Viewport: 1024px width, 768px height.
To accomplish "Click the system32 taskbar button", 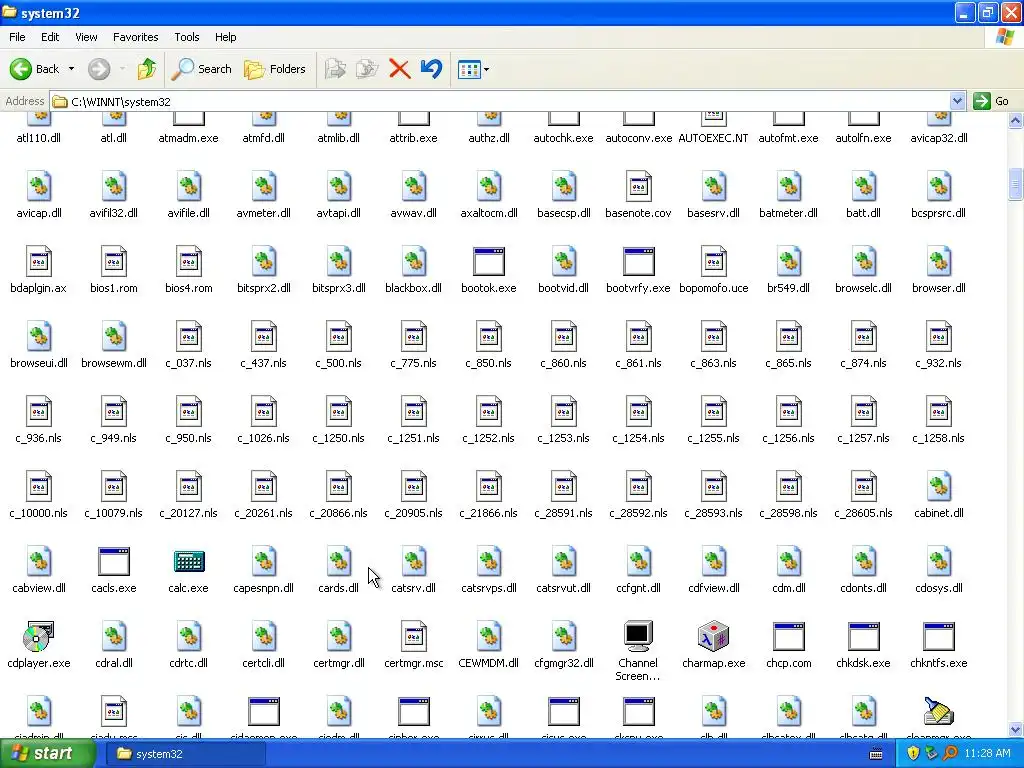I will coord(185,754).
